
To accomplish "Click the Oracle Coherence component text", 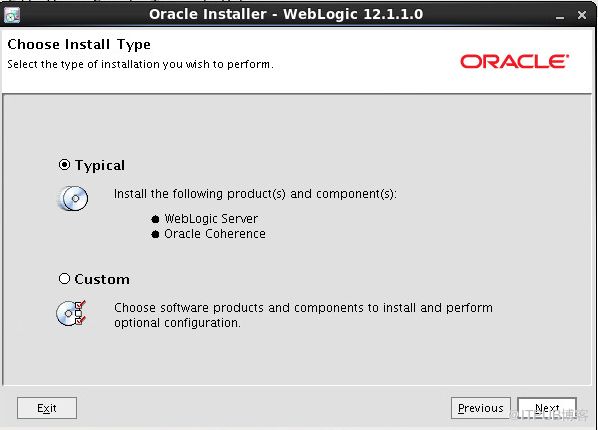I will tap(215, 234).
